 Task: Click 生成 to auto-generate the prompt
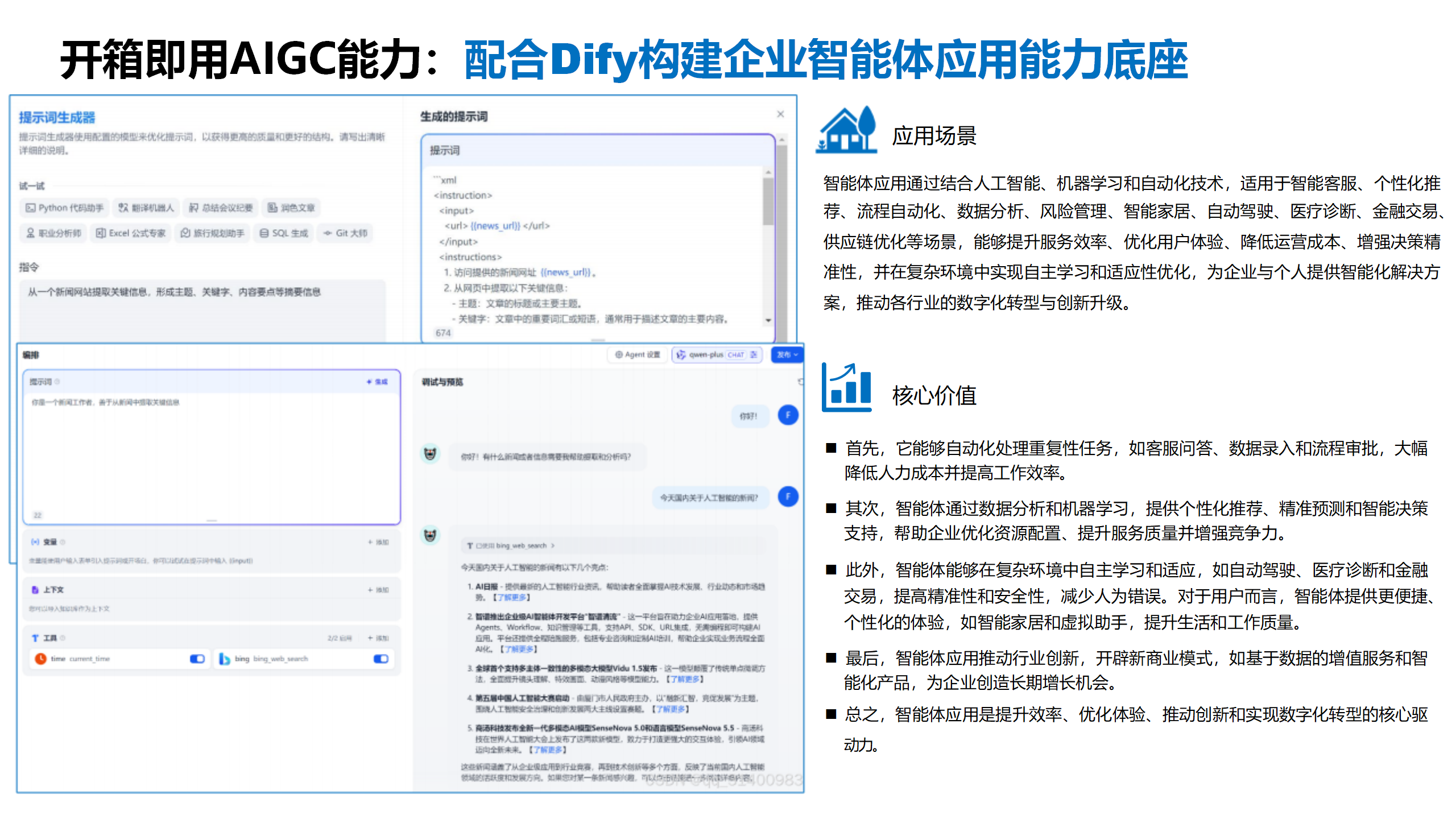[x=378, y=382]
